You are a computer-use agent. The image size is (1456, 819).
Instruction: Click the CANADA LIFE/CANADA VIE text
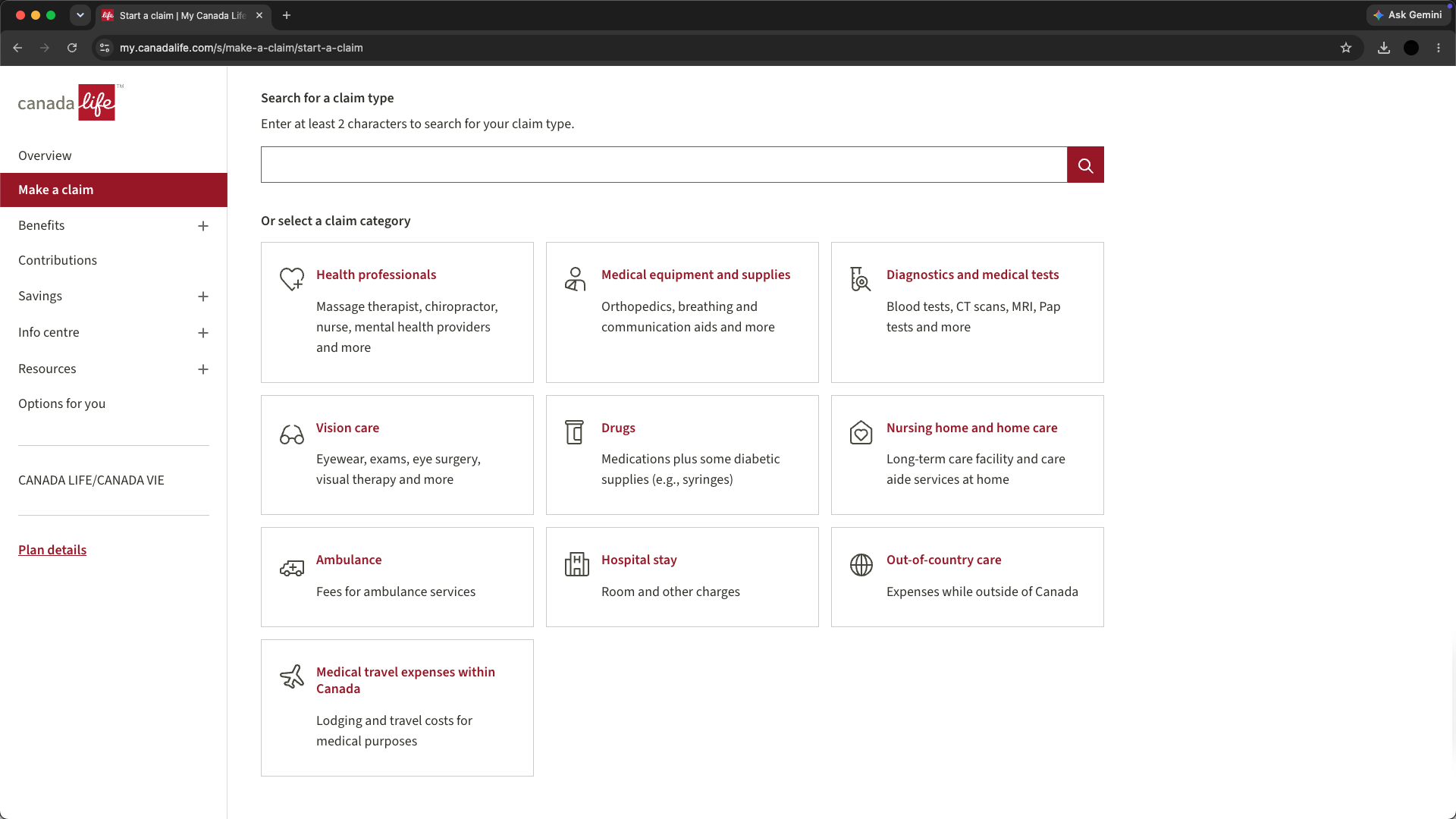91,480
